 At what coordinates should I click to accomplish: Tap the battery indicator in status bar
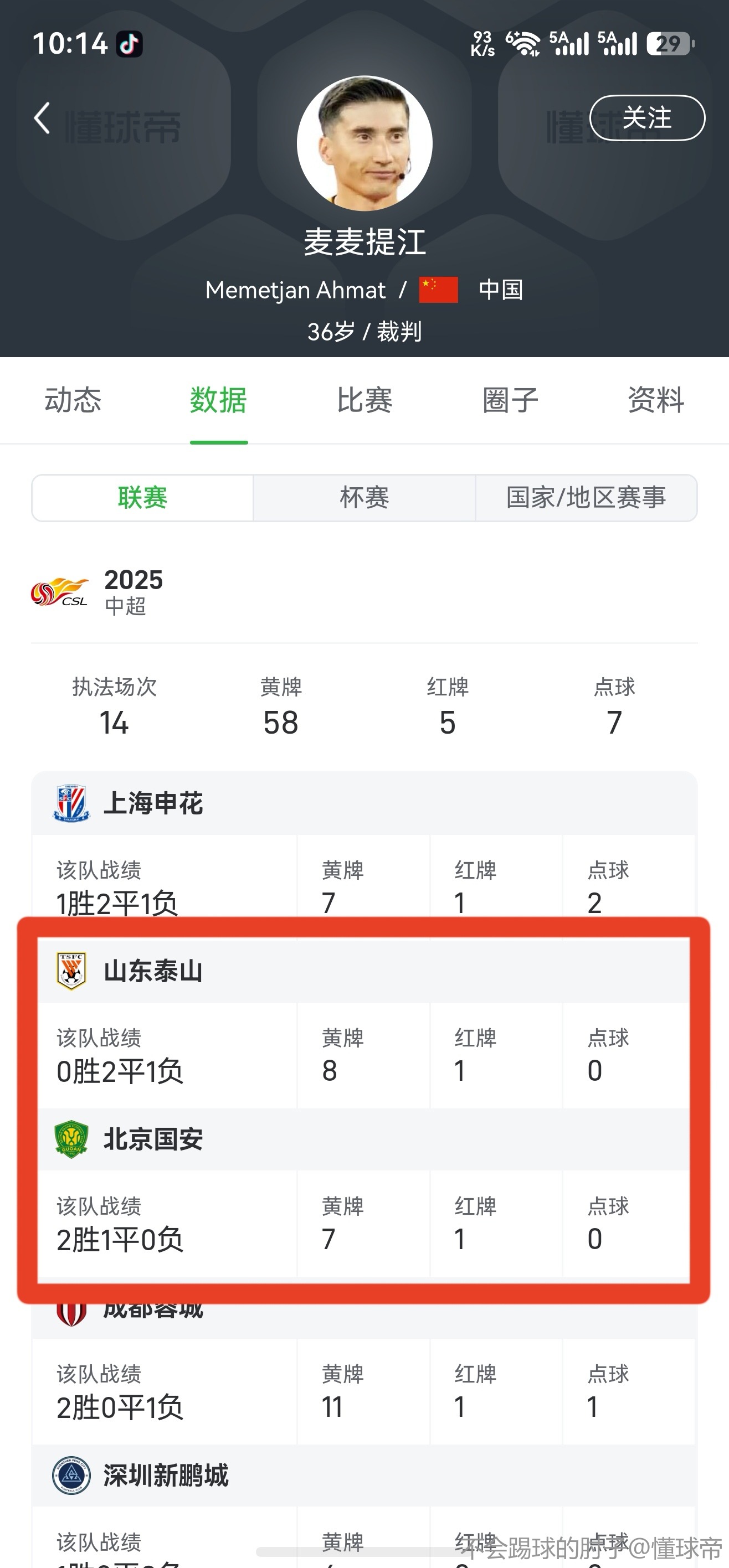point(670,44)
